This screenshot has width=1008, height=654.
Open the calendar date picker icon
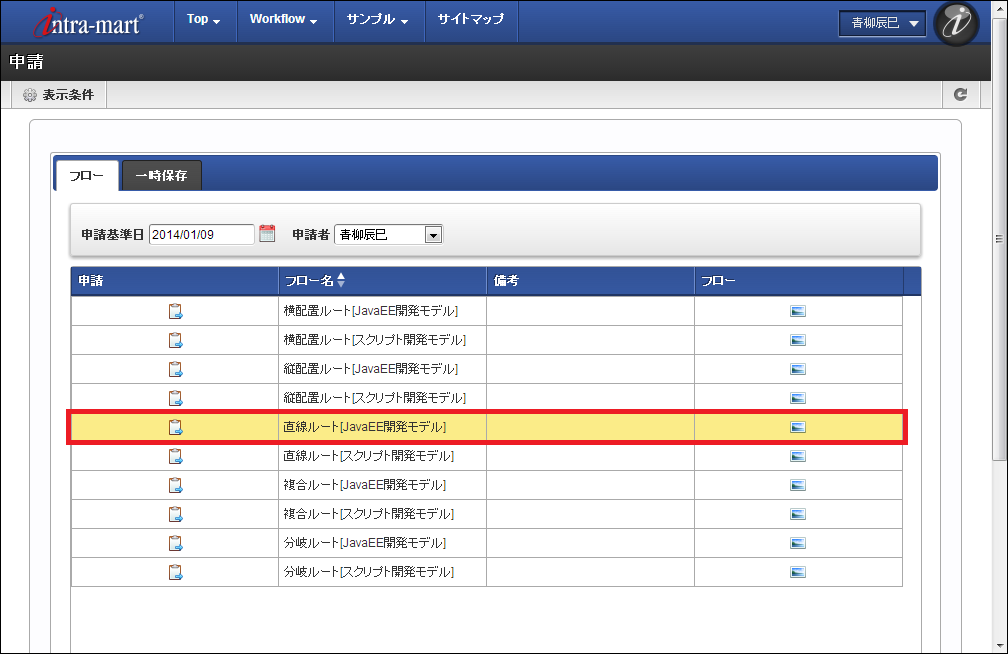coord(267,234)
